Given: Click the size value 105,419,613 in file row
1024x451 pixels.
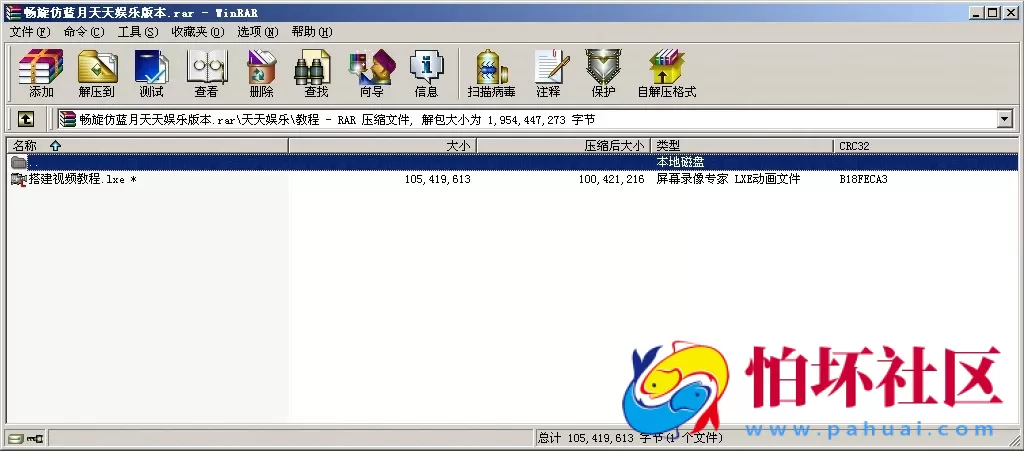Looking at the screenshot, I should pos(438,179).
